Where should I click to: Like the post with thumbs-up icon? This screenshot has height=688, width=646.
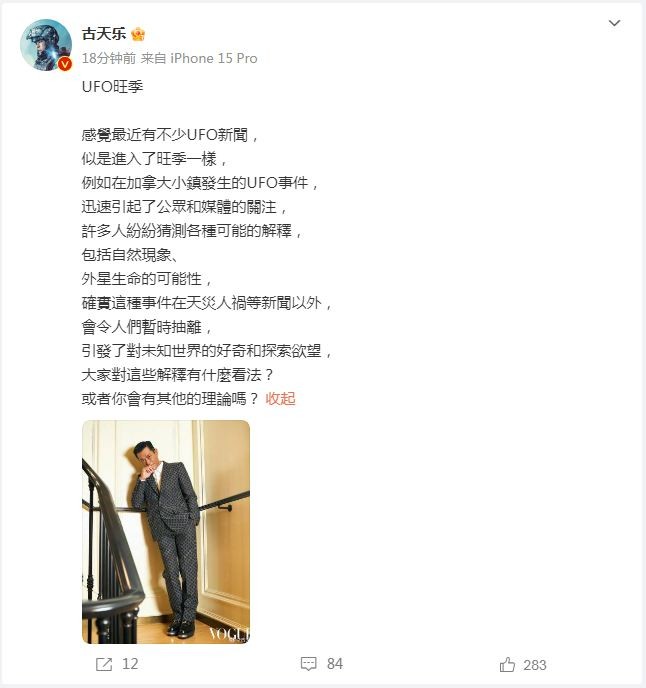click(x=507, y=664)
